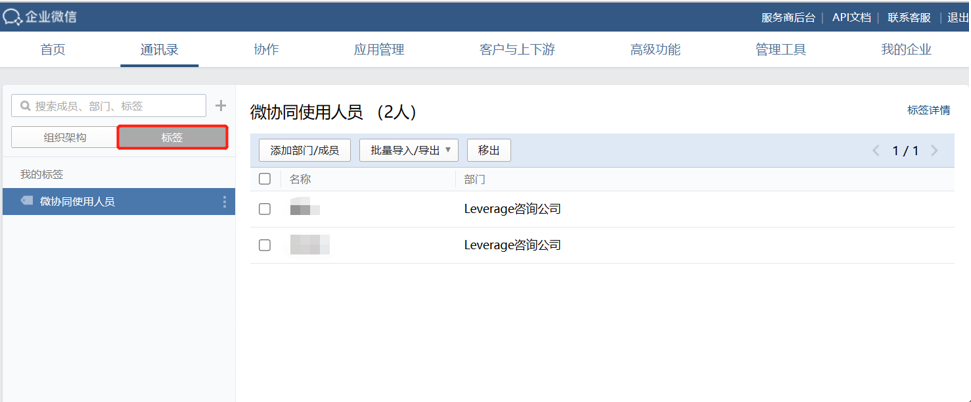Open the 客户与上下游 tab
This screenshot has height=402, width=971.
pos(517,50)
